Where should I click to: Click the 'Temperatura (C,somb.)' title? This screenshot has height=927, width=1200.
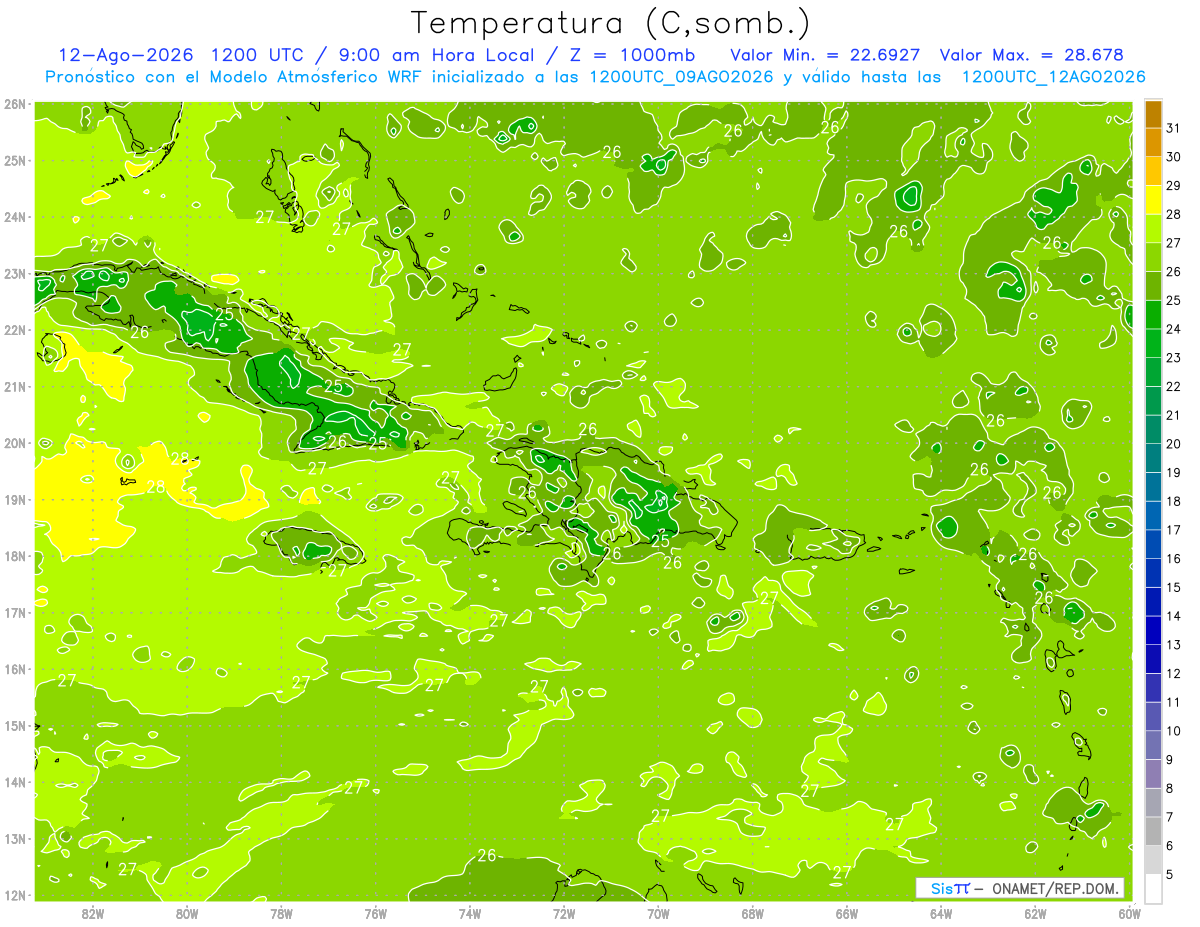610,23
